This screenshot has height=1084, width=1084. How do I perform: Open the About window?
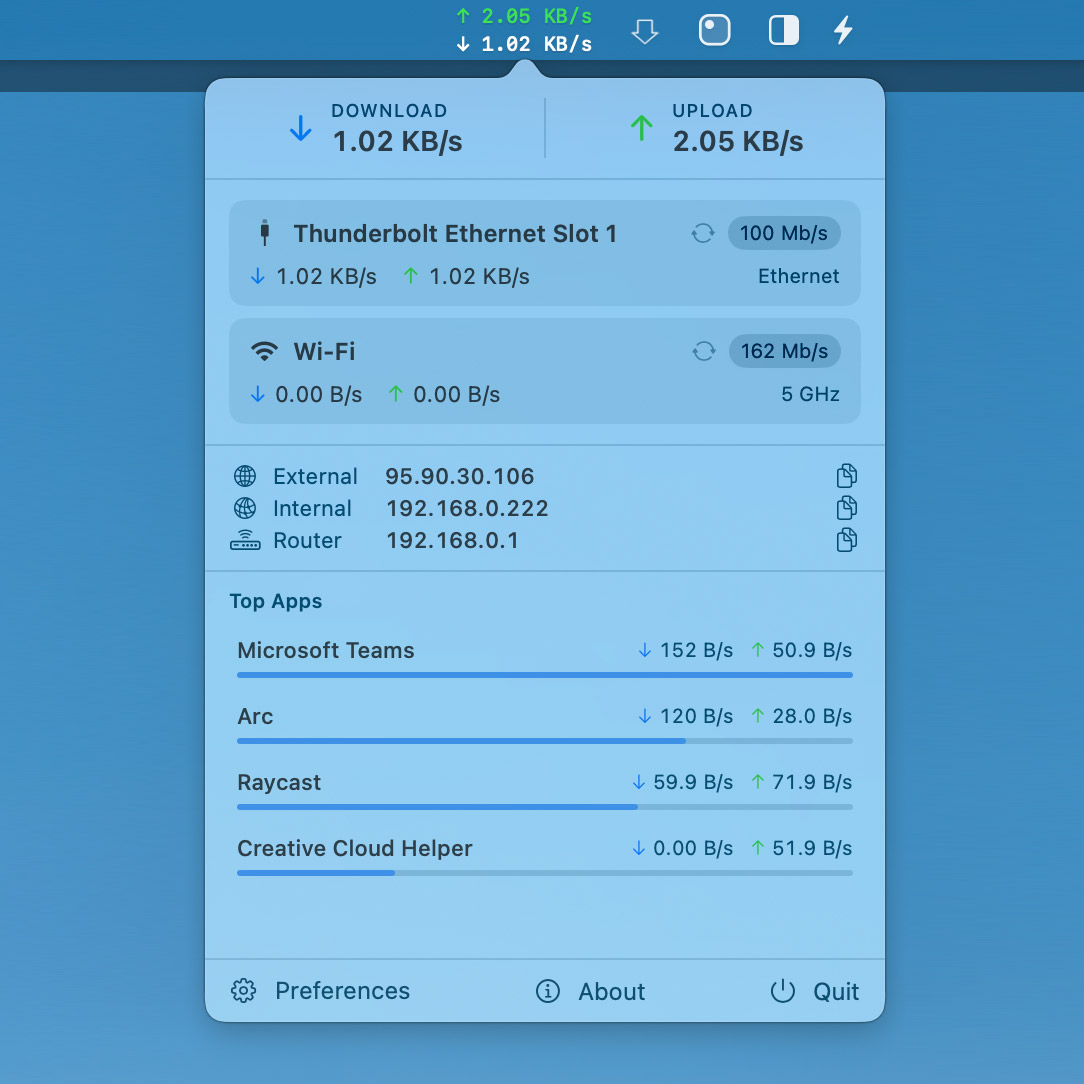click(x=591, y=991)
